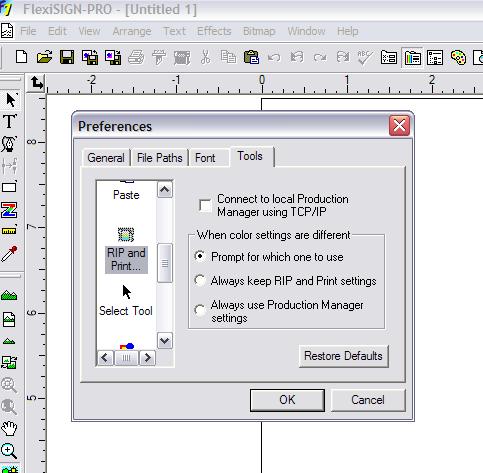Click tool list scroll-up arrow
This screenshot has height=473, width=483.
coord(165,190)
